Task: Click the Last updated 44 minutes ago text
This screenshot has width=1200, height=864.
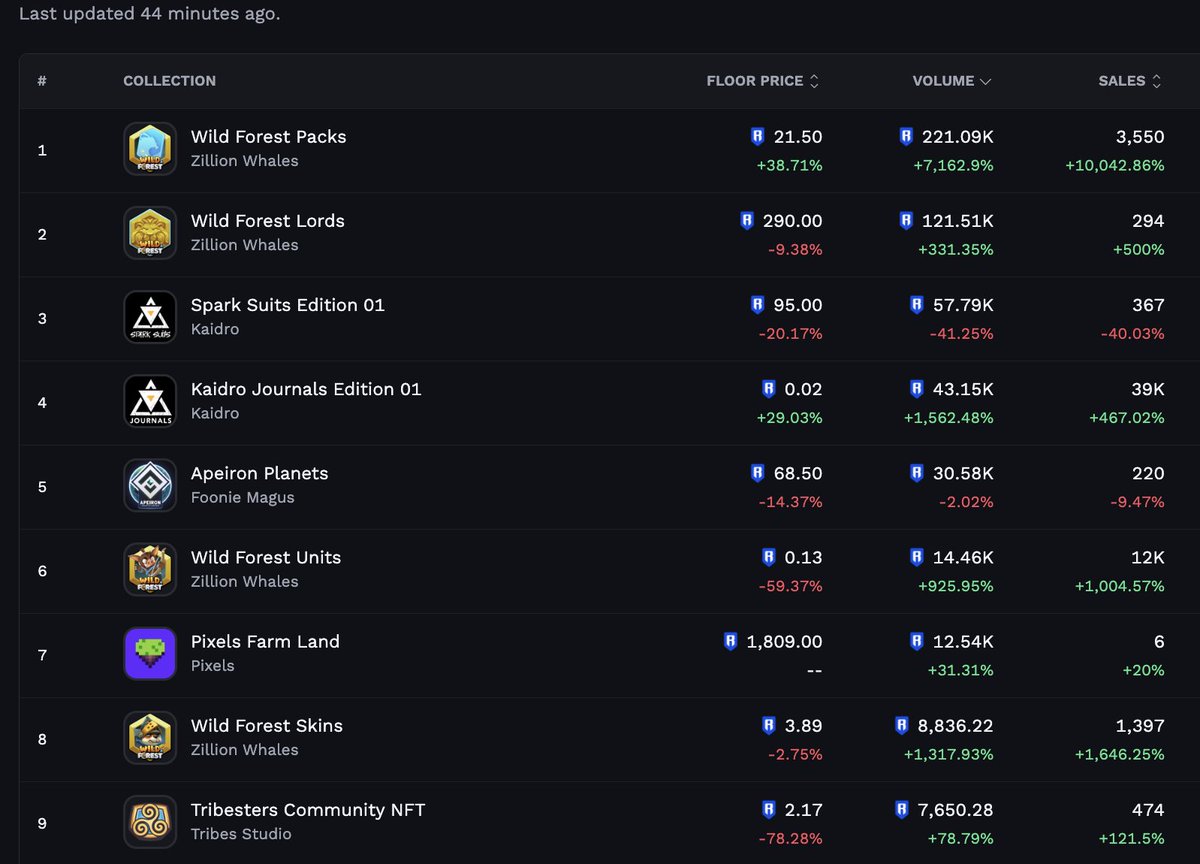Action: [x=150, y=14]
